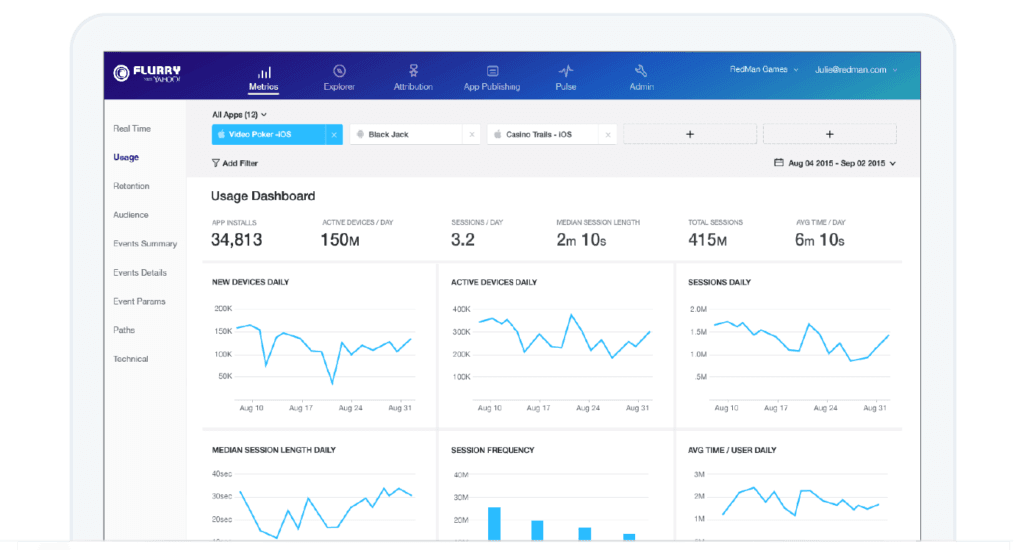
Task: Open Audience in the sidebar
Action: tap(131, 215)
